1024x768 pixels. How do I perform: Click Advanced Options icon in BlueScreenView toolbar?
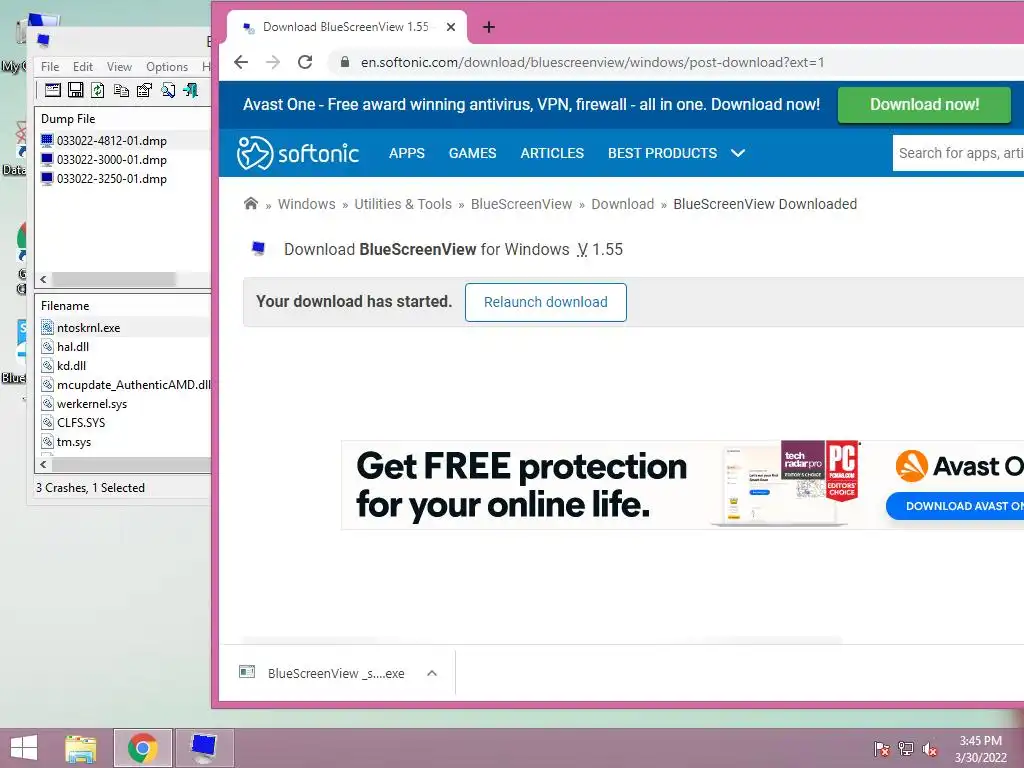[52, 90]
